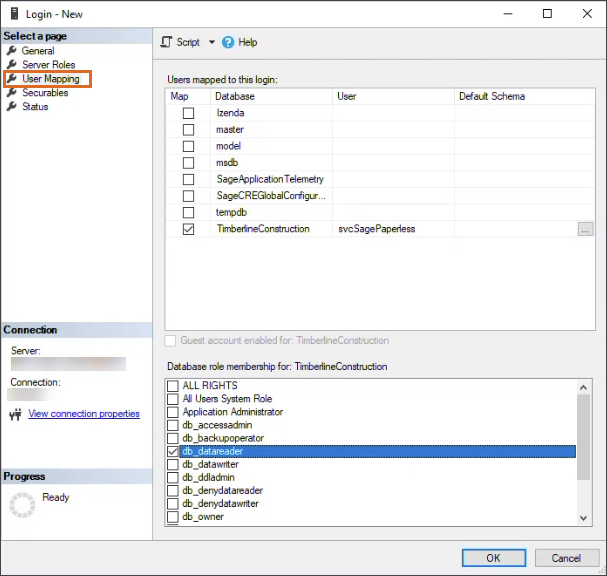Click the Cancel button
The image size is (607, 576).
coord(567,558)
